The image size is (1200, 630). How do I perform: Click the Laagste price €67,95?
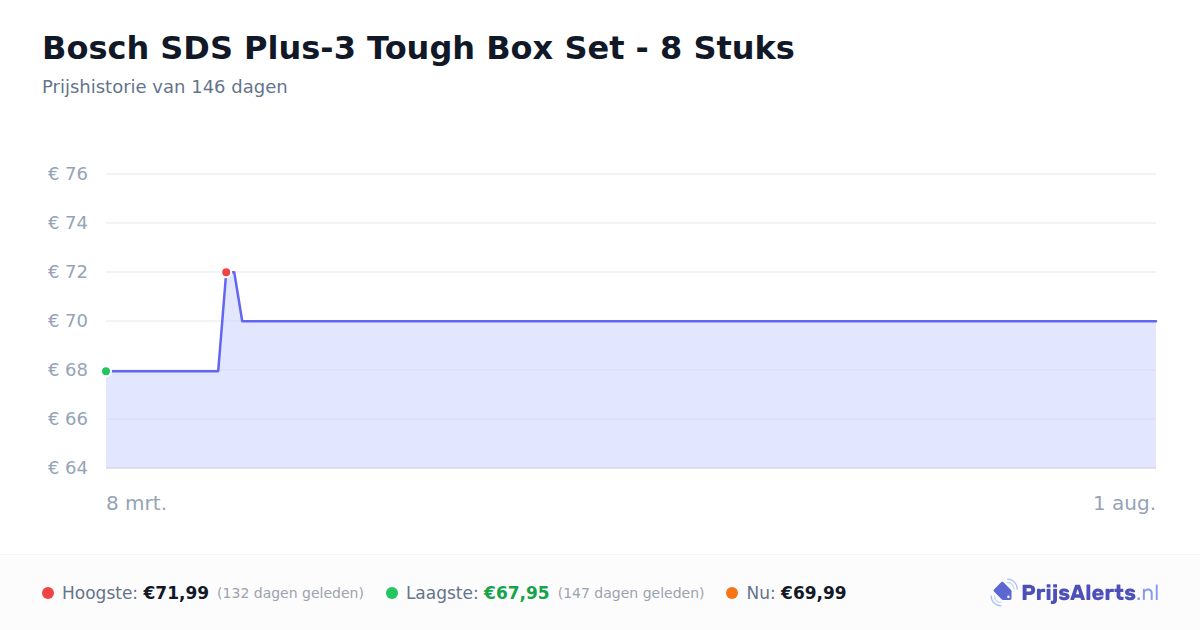tap(517, 593)
